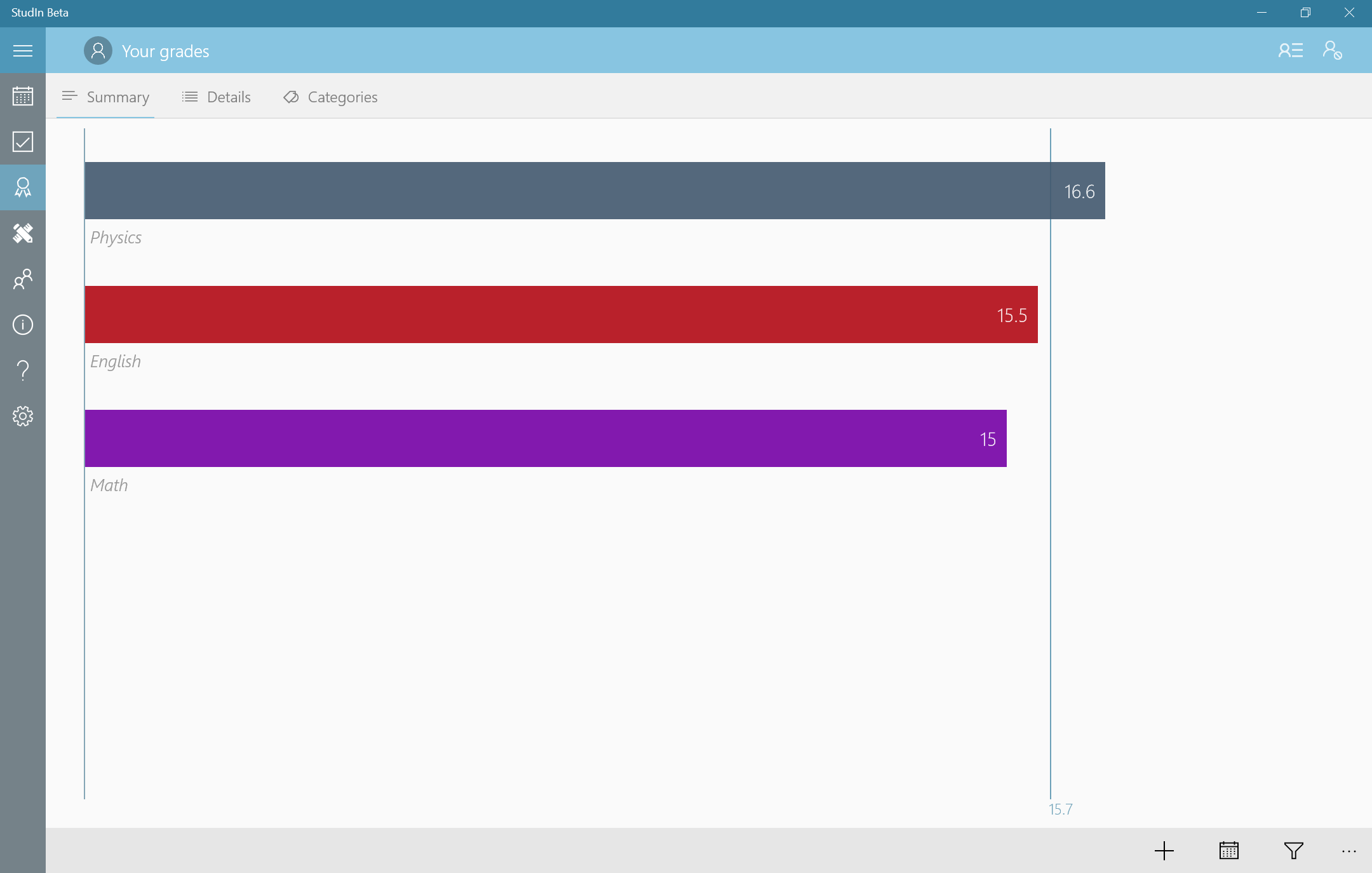Click the user list icon in the header
The image size is (1372, 873).
[1290, 50]
